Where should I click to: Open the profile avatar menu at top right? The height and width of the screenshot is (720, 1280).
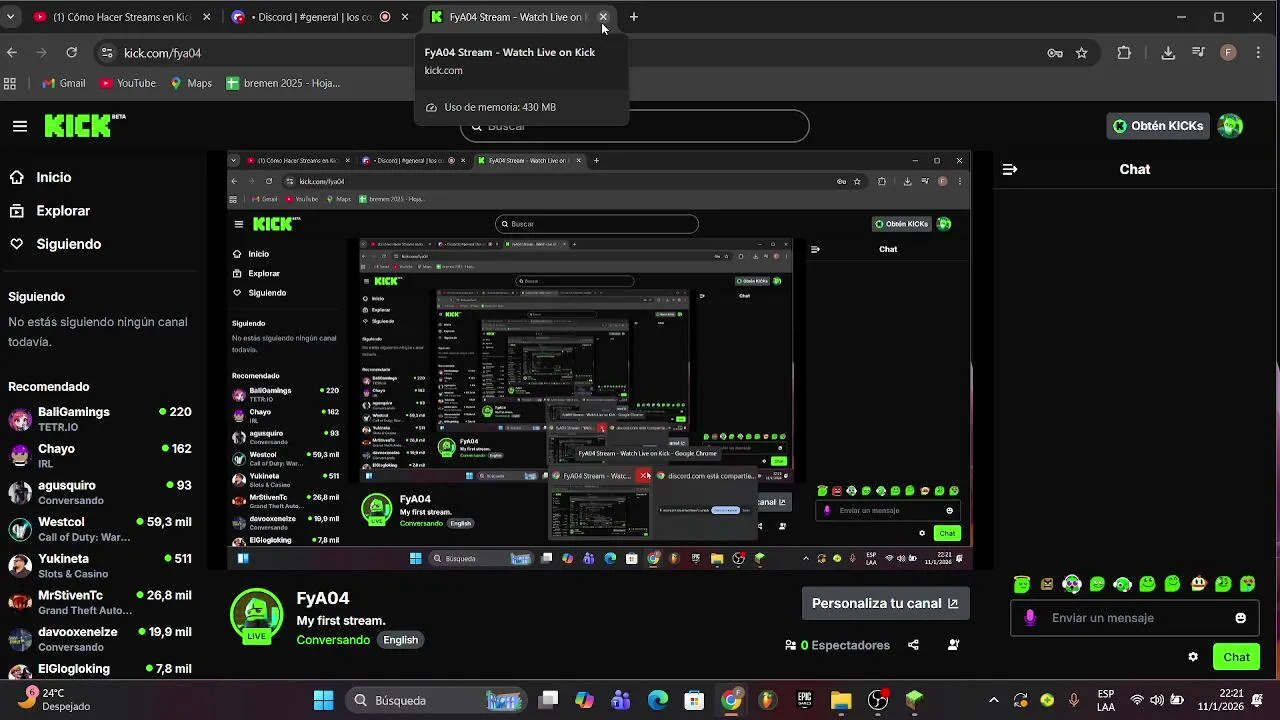1231,126
